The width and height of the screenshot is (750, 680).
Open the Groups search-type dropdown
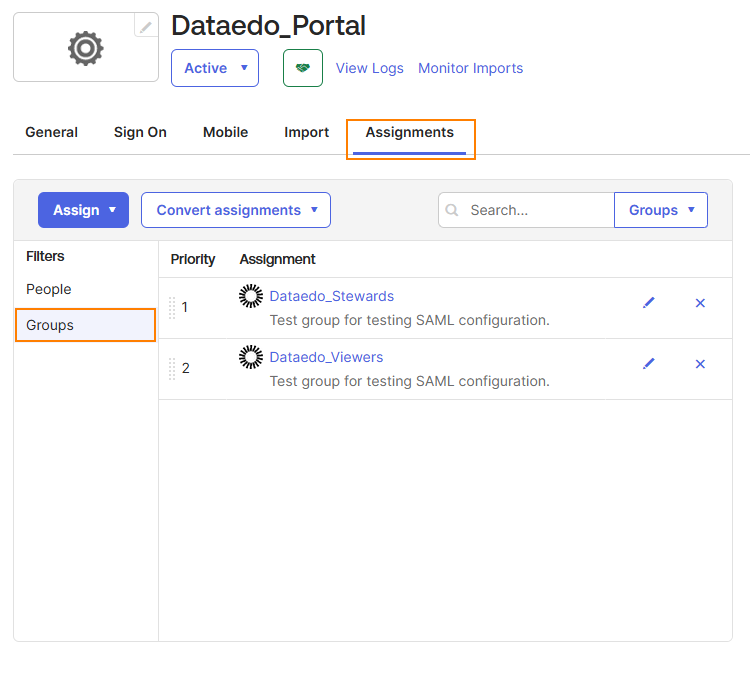click(661, 210)
